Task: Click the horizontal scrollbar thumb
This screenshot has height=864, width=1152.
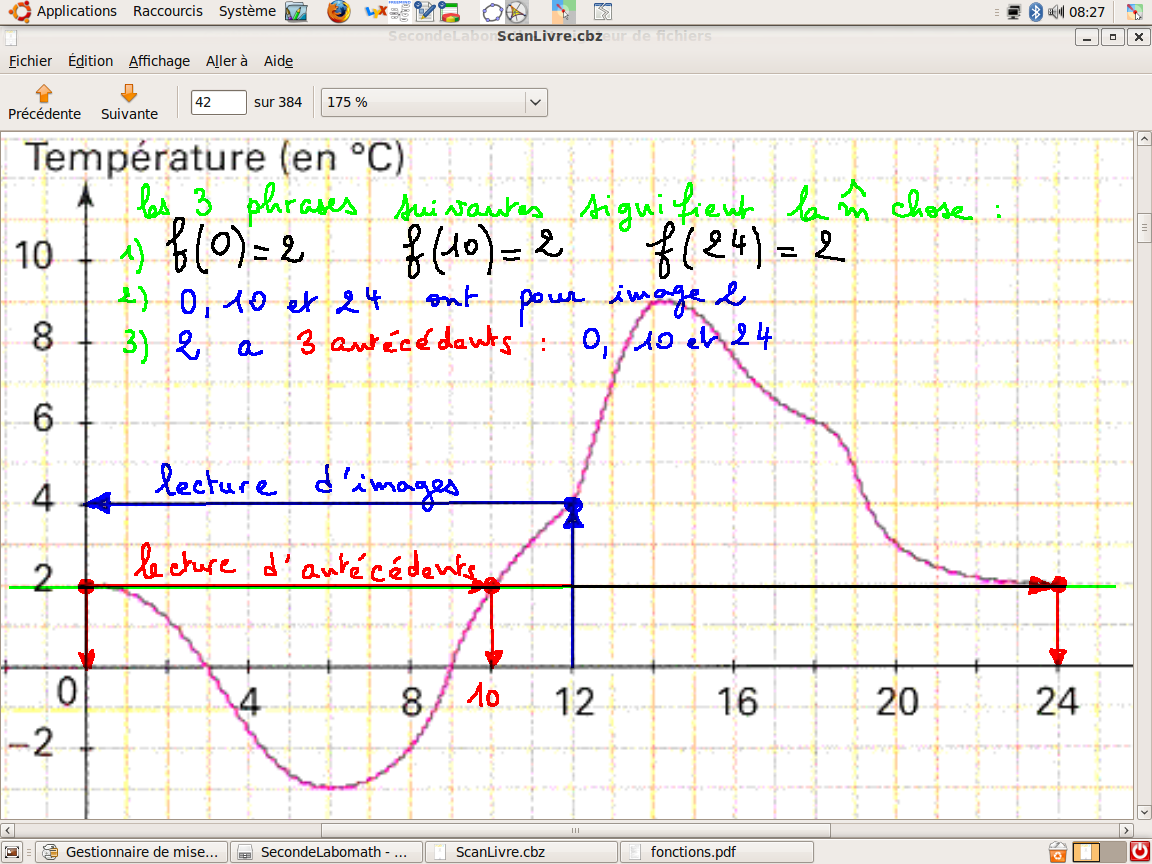Action: point(576,830)
